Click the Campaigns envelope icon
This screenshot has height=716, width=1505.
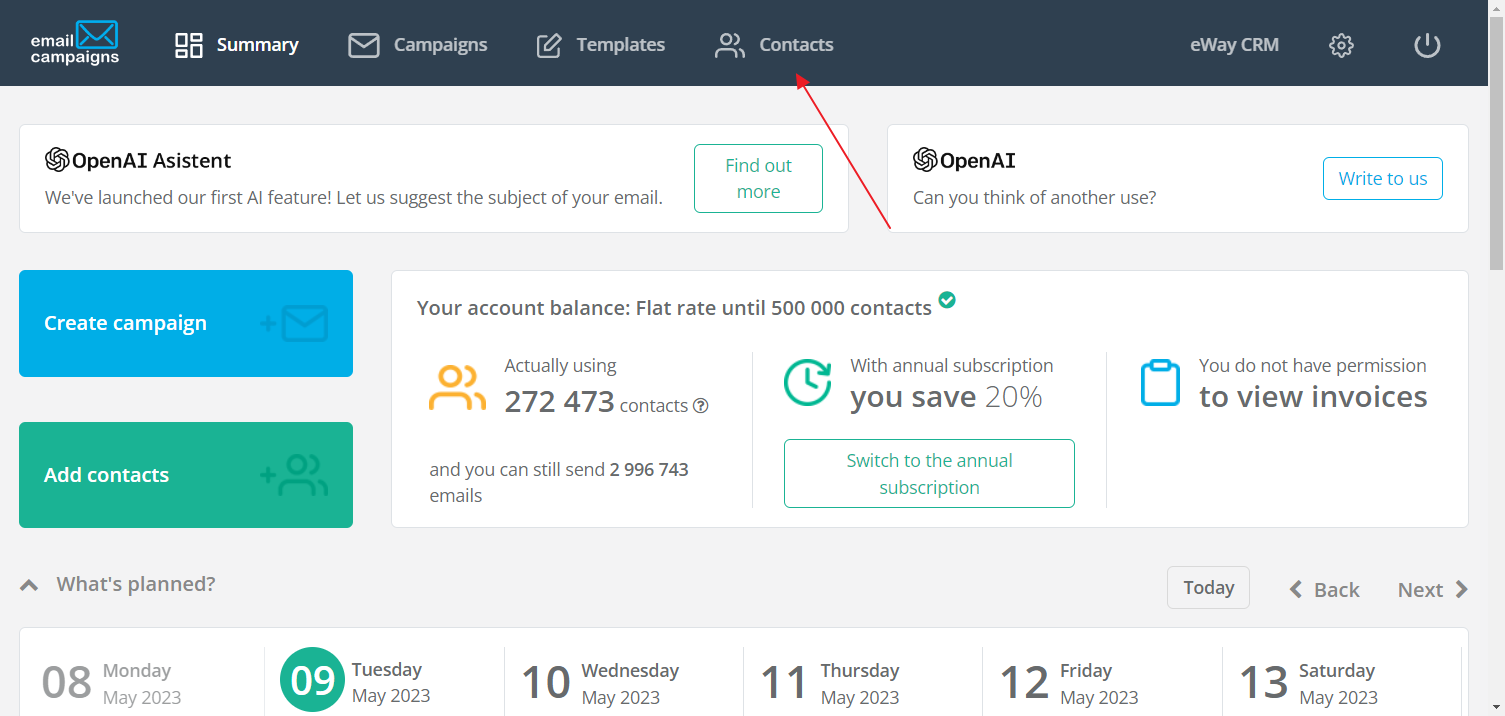click(364, 45)
